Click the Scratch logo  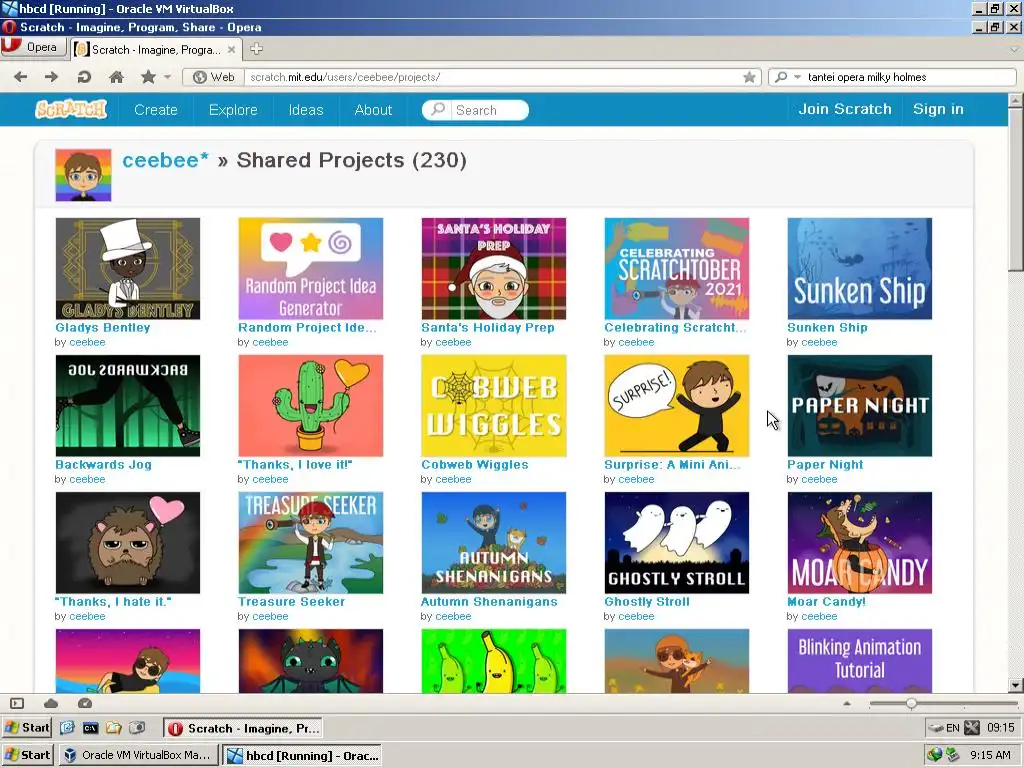pos(71,109)
